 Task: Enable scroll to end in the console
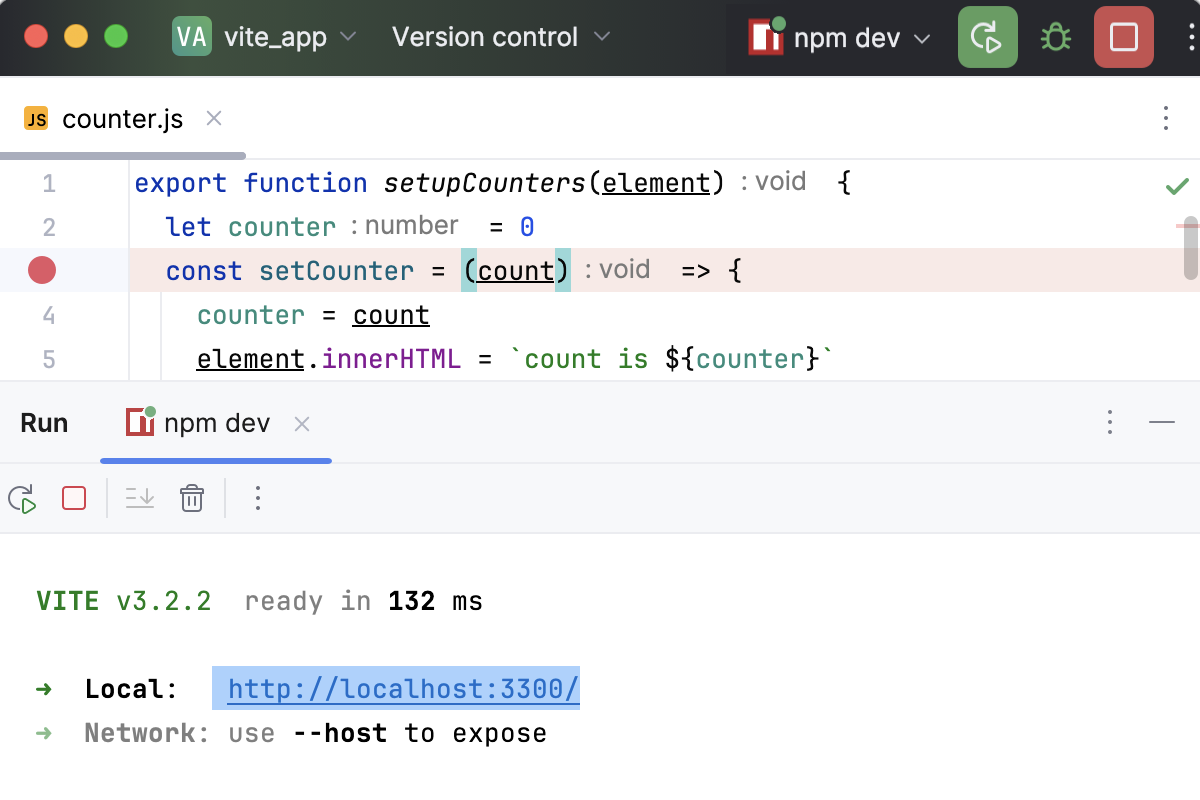tap(140, 498)
